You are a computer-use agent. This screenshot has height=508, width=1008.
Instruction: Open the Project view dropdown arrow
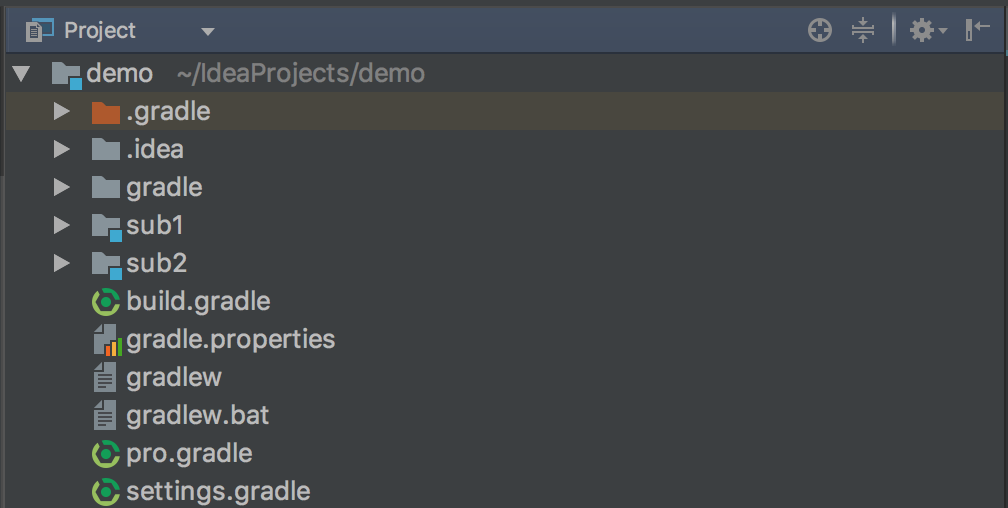tap(207, 32)
